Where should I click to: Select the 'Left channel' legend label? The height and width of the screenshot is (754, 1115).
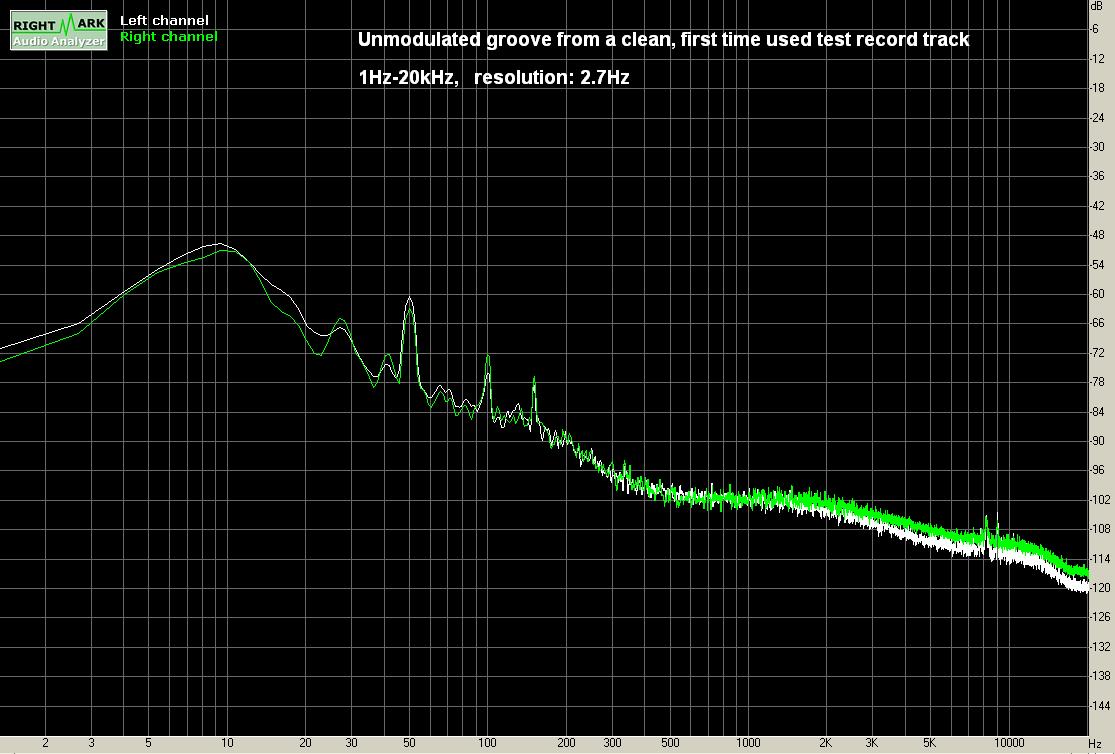point(164,21)
